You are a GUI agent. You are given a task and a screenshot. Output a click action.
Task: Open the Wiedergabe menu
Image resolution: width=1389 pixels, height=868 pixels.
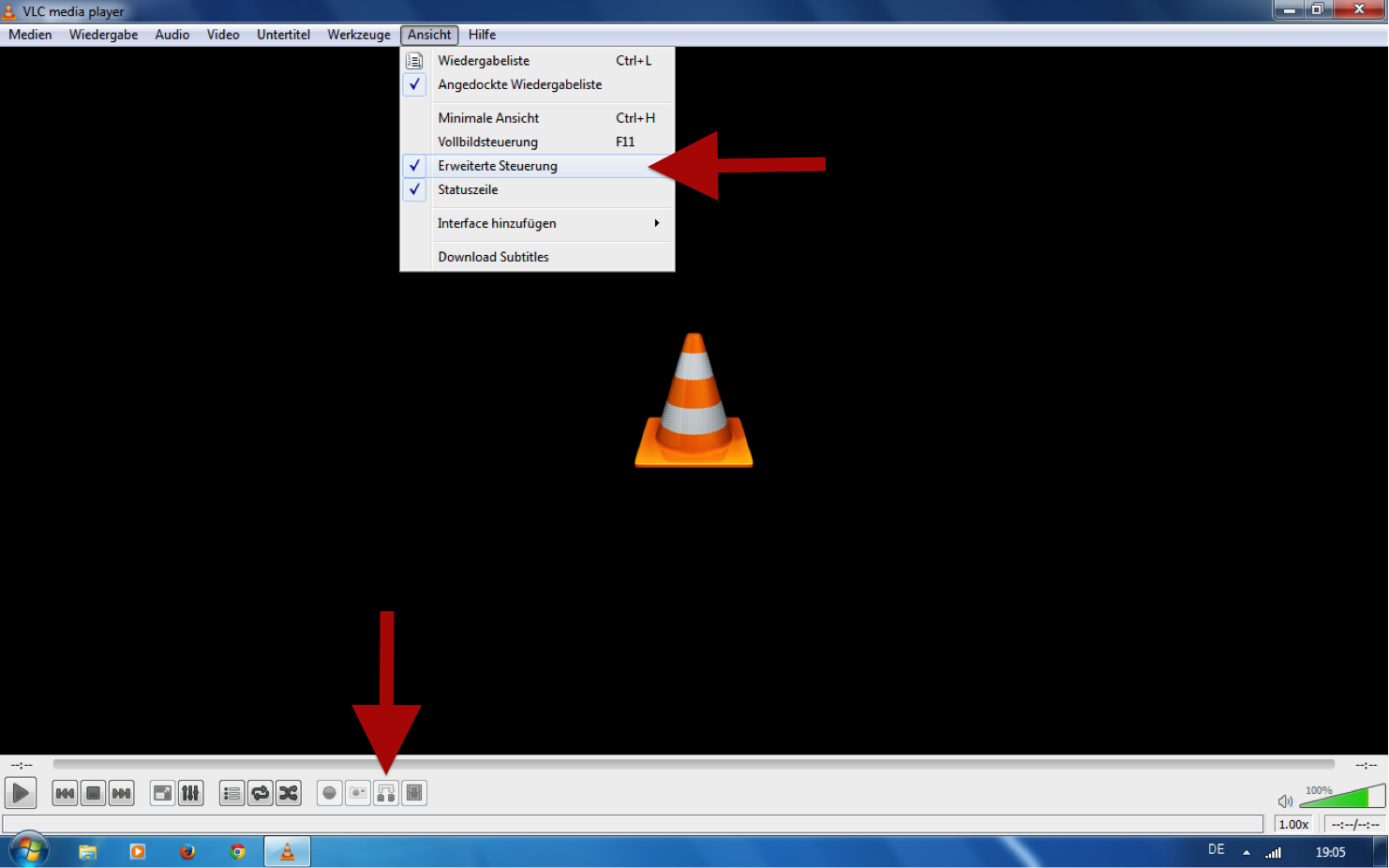pos(103,35)
